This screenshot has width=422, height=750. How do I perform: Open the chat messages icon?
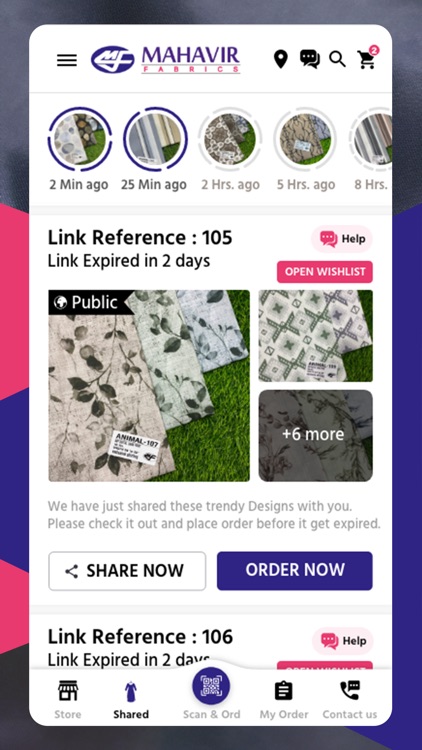coord(310,59)
